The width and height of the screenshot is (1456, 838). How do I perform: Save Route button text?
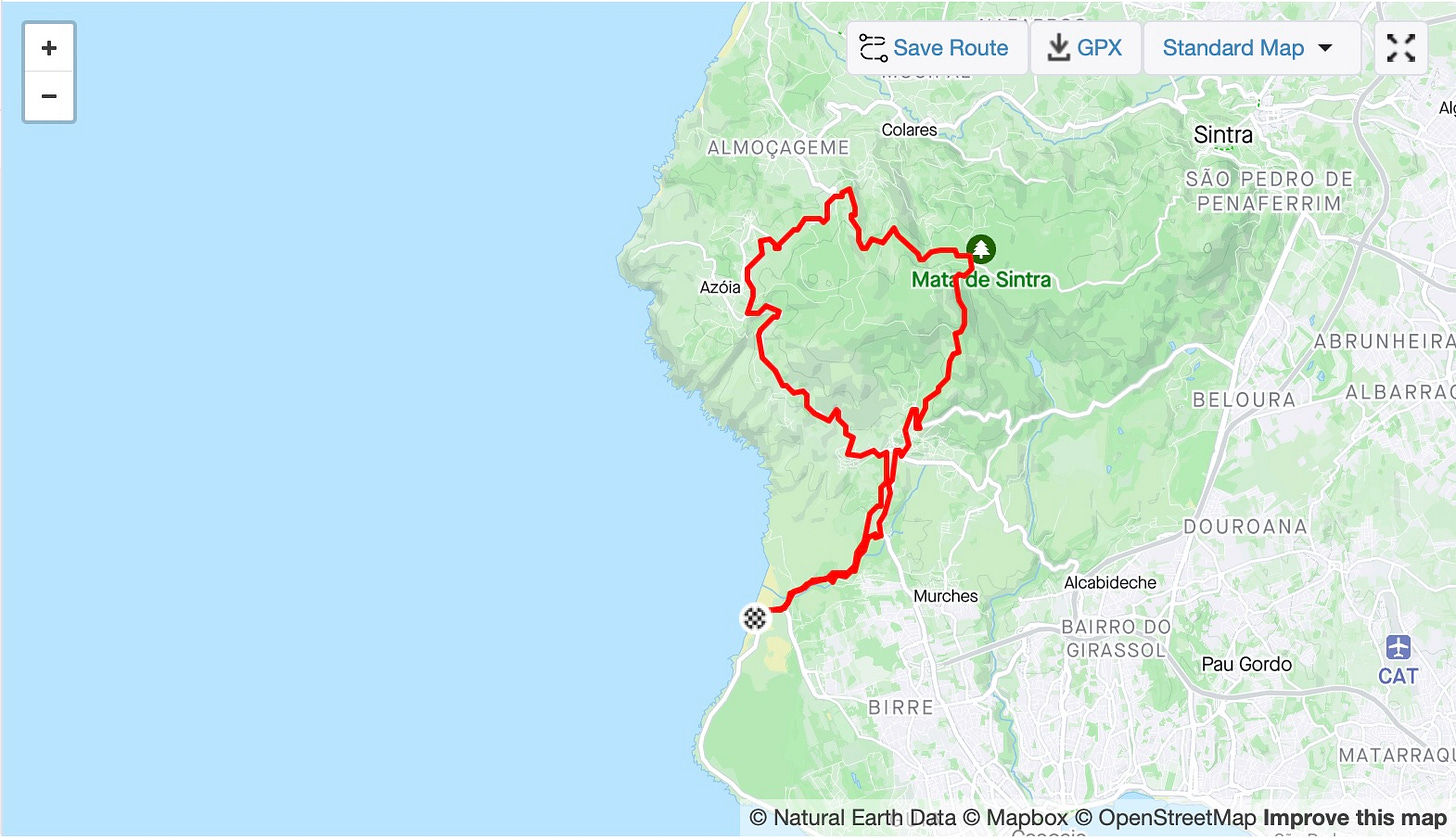(950, 48)
